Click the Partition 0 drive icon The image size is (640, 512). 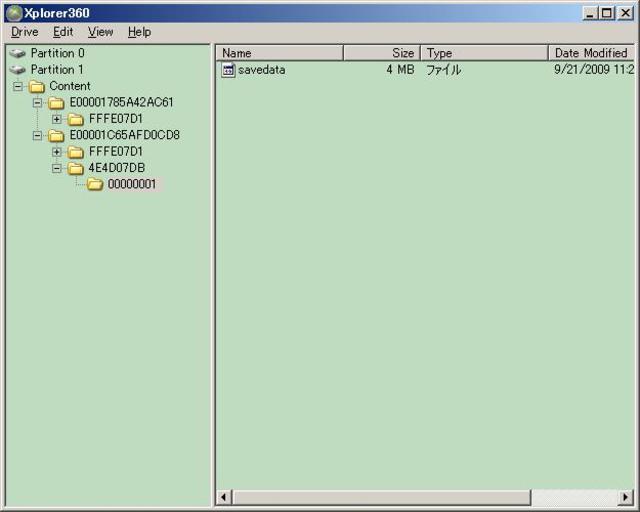click(17, 53)
